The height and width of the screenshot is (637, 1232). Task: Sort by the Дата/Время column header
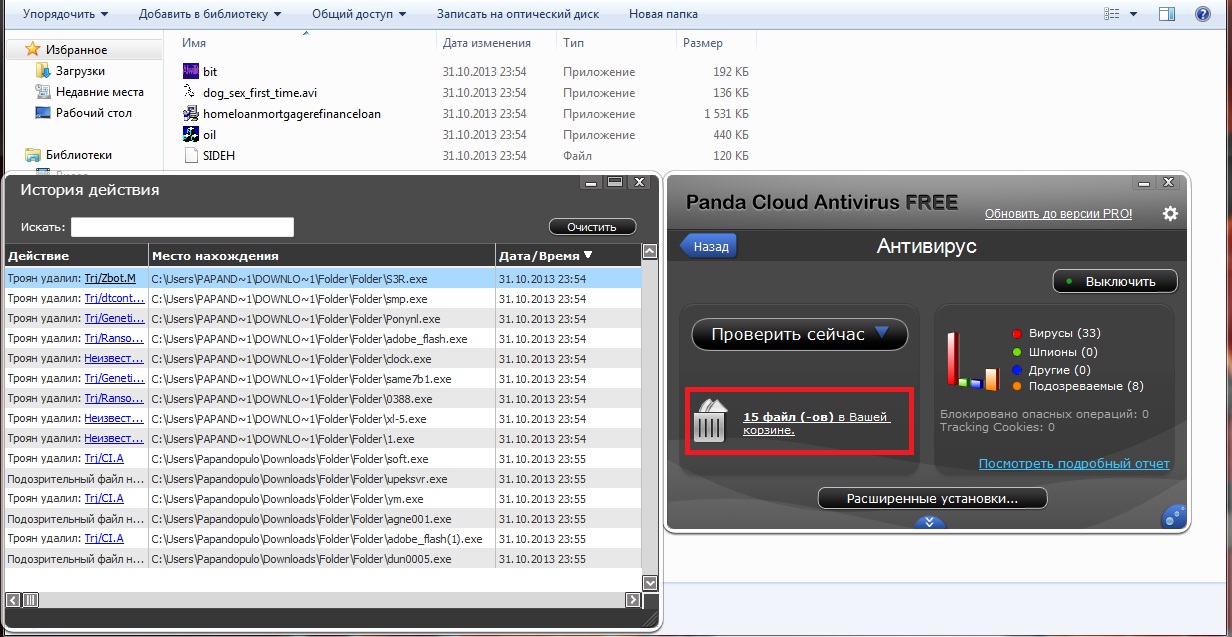click(567, 255)
